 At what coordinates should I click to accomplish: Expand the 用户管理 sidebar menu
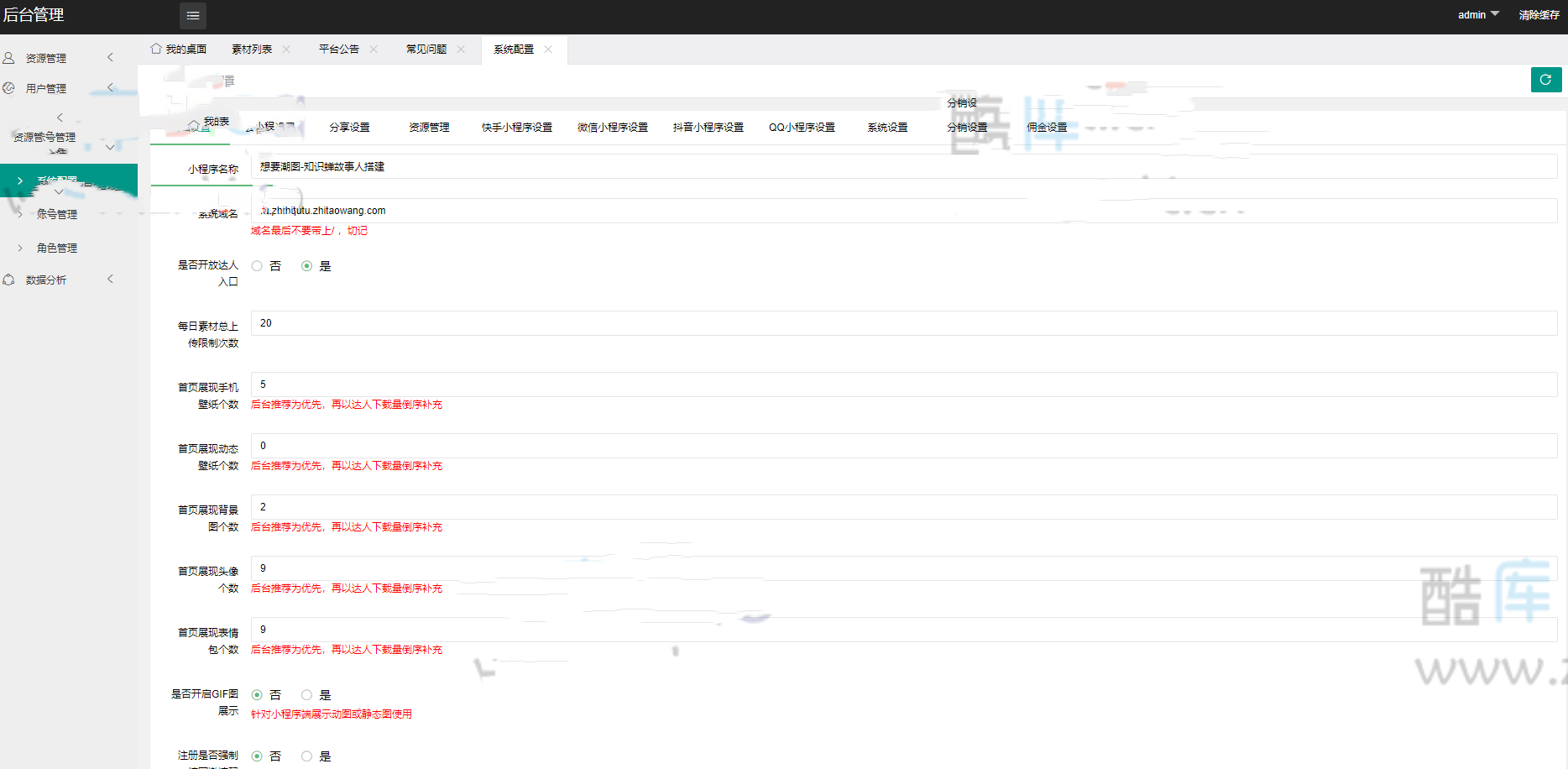tap(110, 87)
